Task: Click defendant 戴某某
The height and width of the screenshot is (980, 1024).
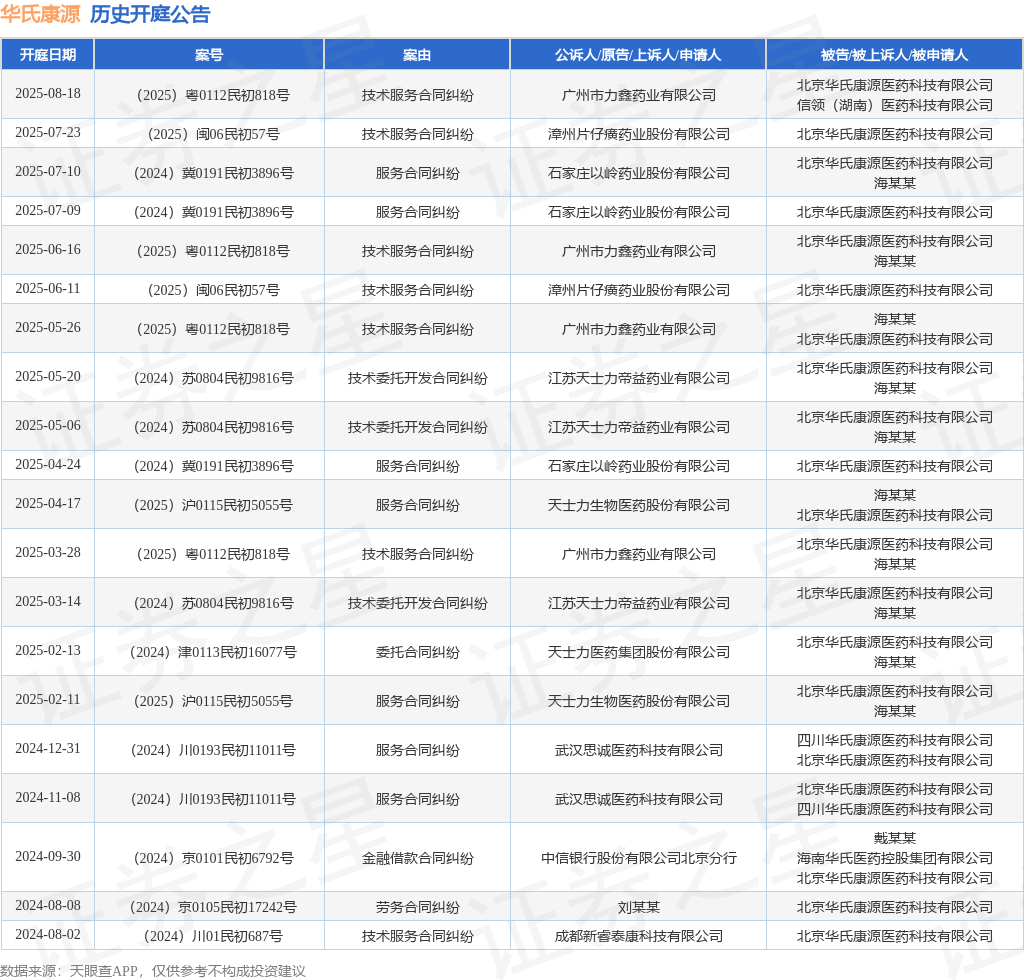Action: tap(895, 838)
